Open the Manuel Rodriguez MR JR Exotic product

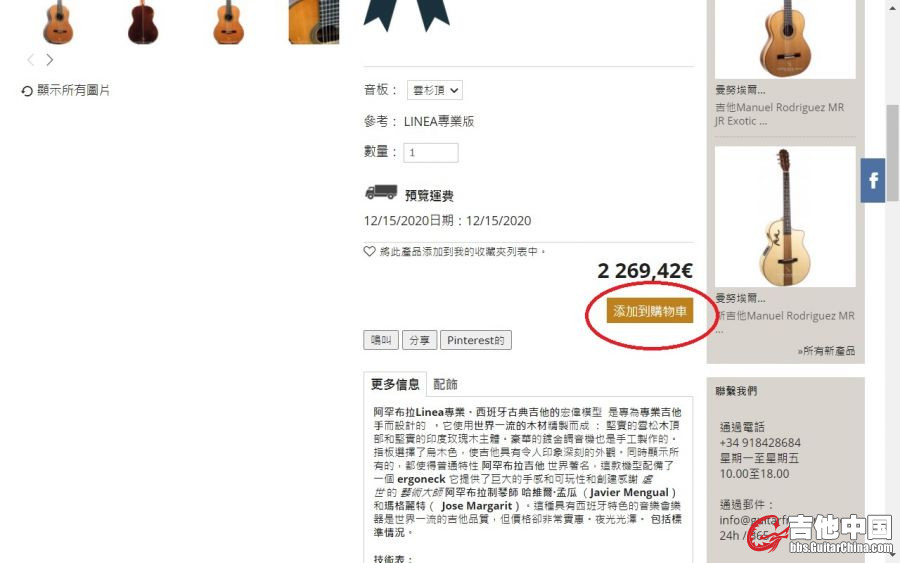779,114
